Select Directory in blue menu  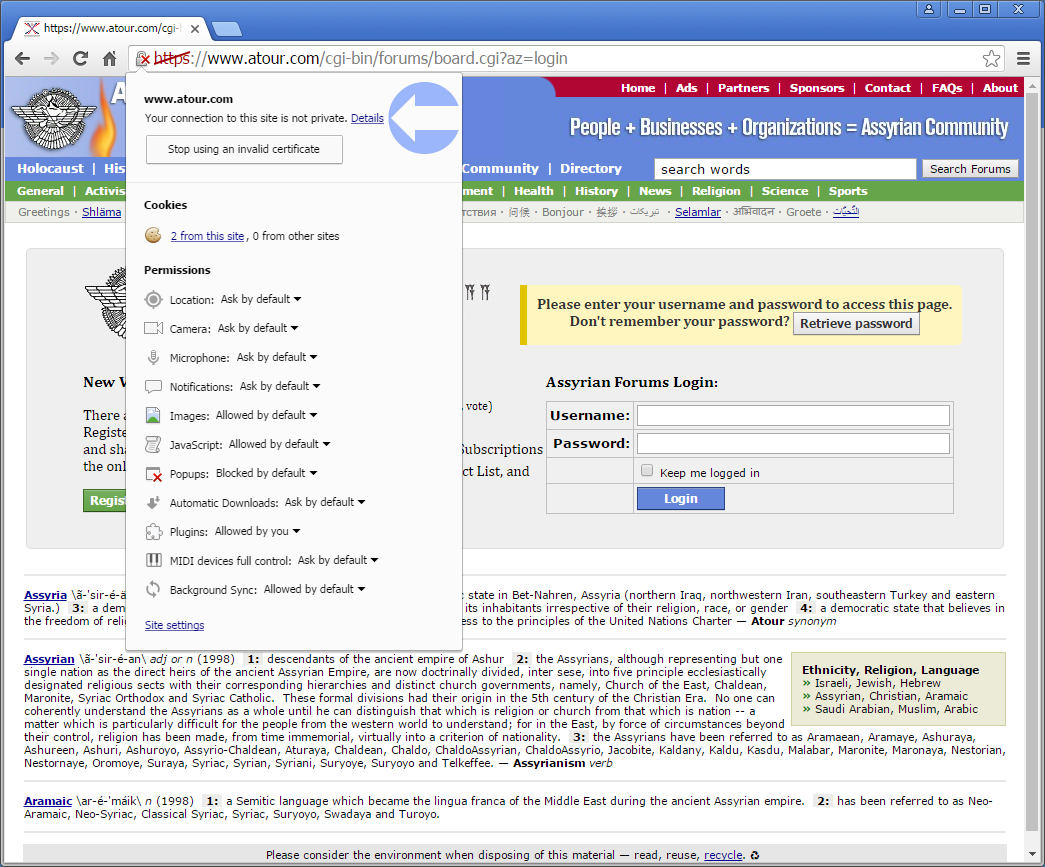coord(590,169)
